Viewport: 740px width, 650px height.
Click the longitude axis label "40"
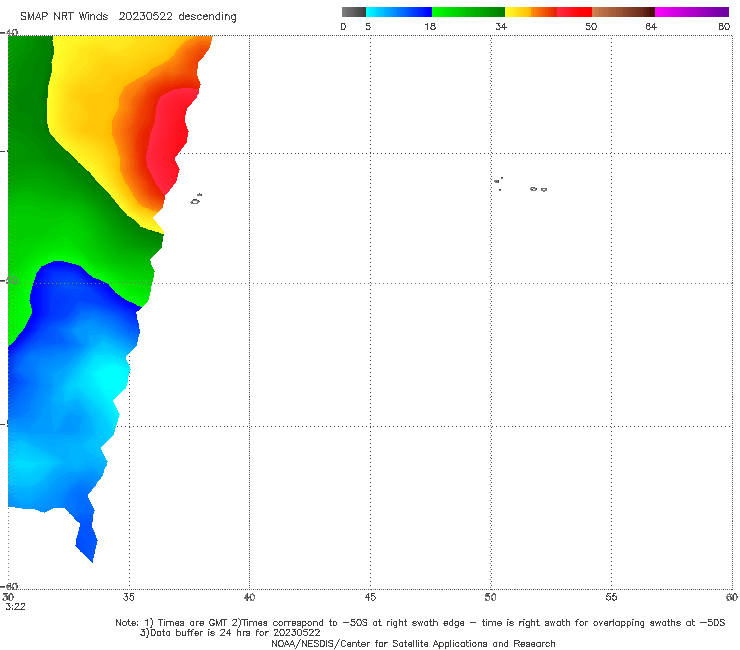point(249,597)
